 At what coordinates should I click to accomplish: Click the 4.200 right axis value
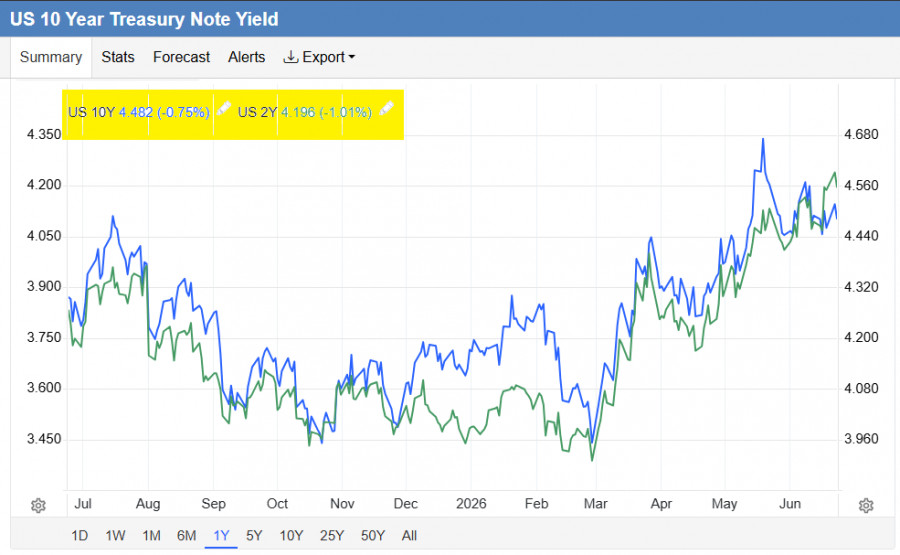point(861,337)
